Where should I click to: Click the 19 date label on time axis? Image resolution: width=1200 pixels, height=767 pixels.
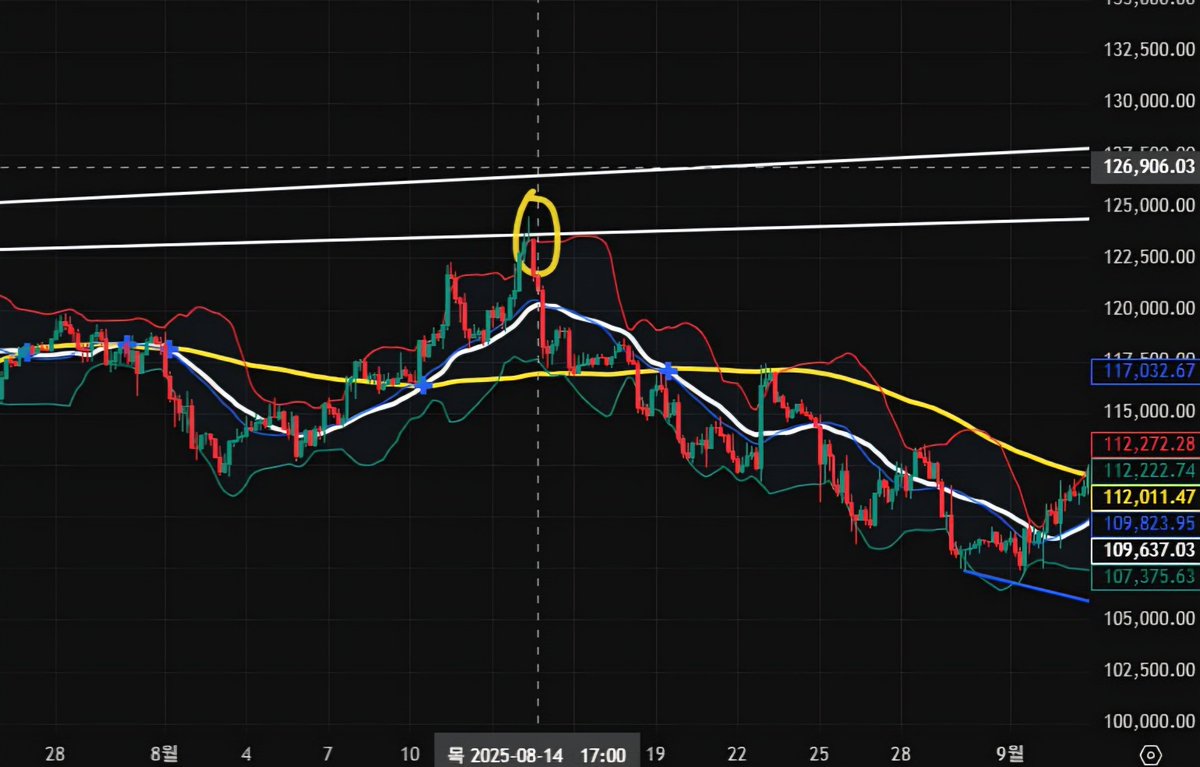655,755
